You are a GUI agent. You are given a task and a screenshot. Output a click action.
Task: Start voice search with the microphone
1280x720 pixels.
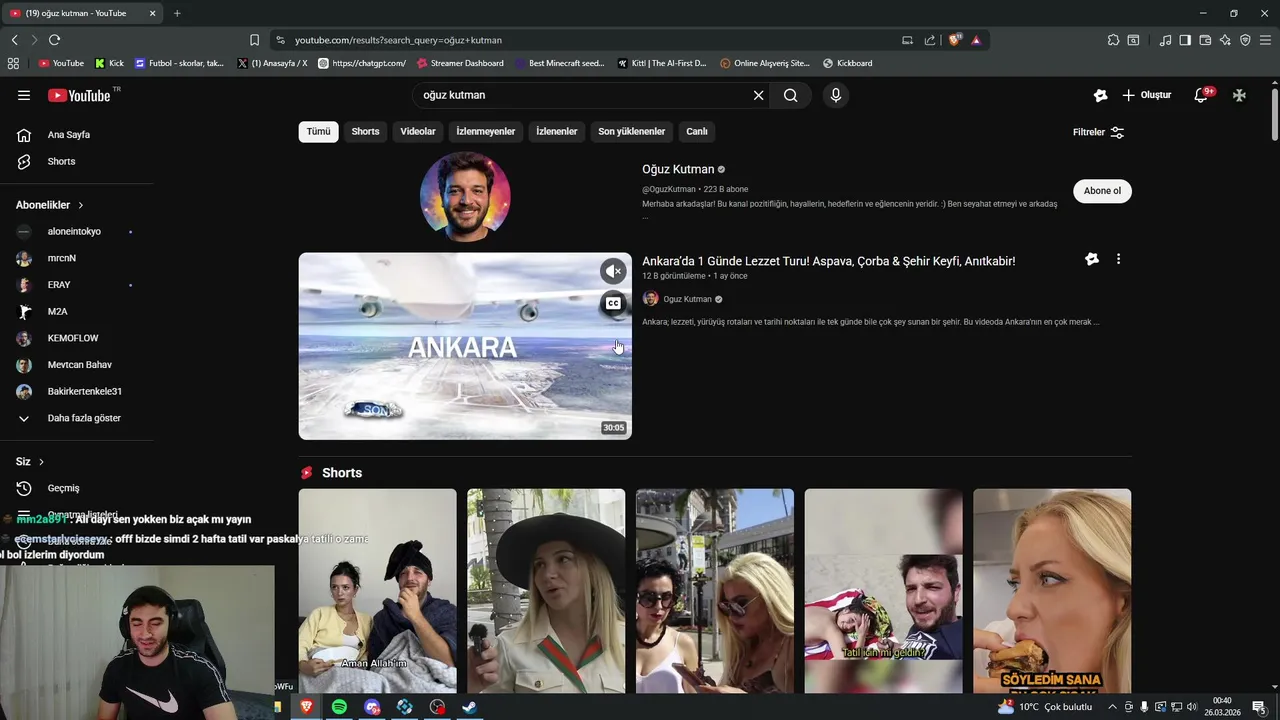836,95
